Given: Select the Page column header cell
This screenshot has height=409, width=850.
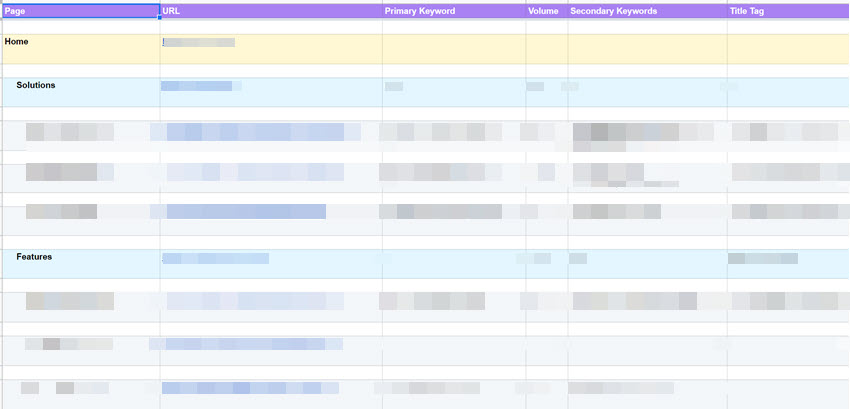Looking at the screenshot, I should [x=79, y=11].
